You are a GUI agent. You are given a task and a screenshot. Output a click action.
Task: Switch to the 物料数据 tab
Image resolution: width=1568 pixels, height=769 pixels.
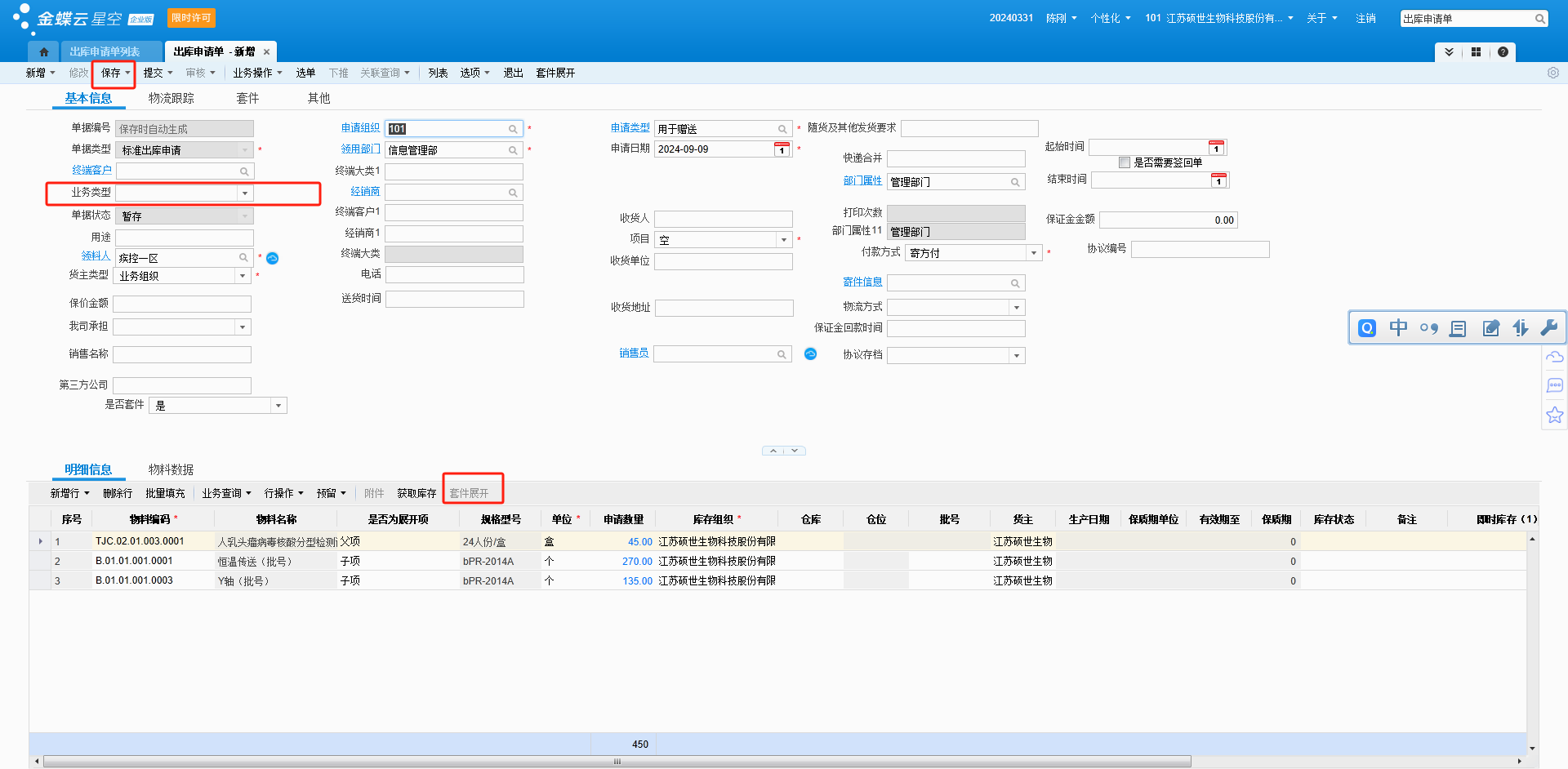(171, 469)
